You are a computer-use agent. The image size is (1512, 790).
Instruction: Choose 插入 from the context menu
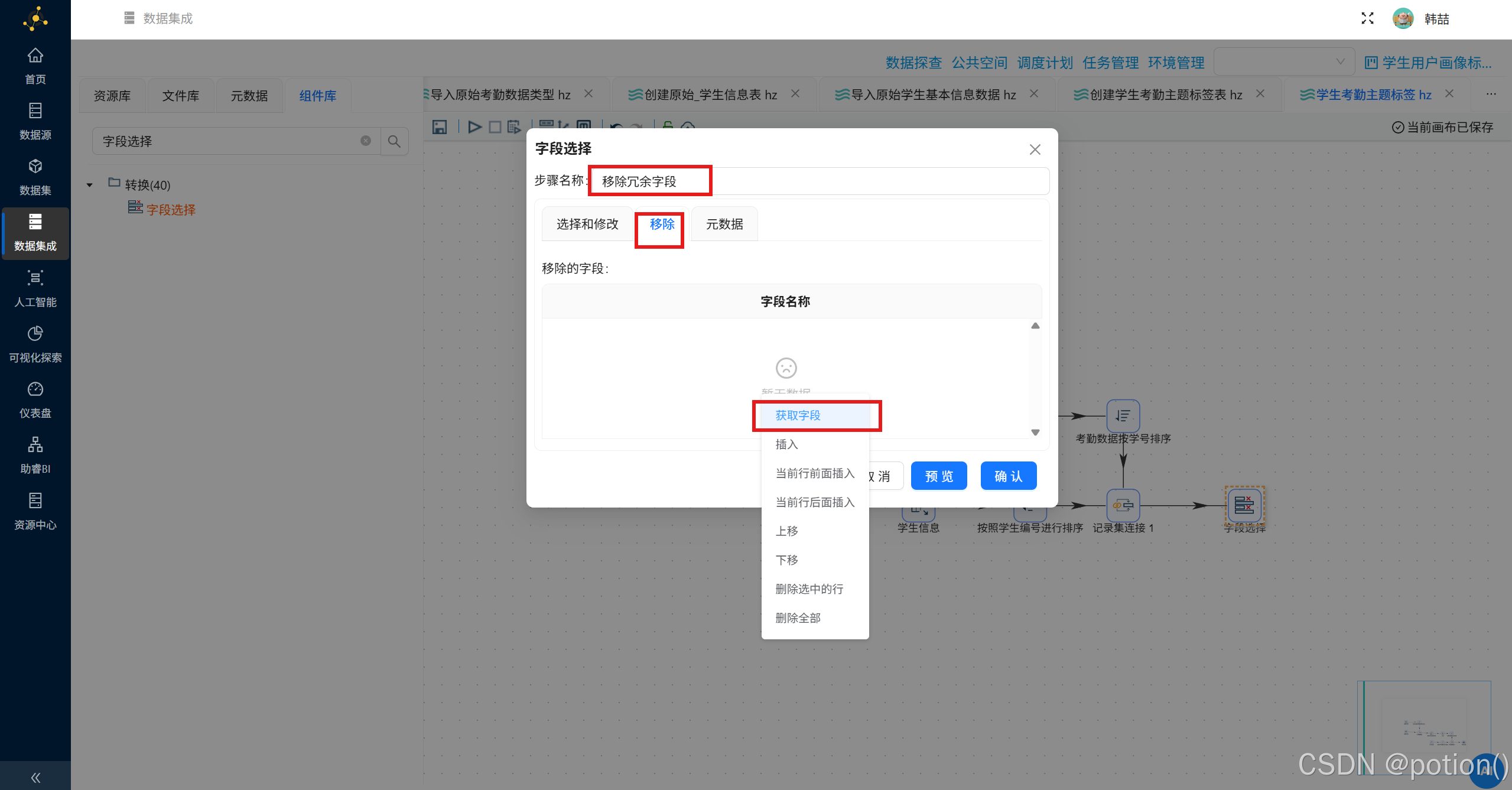click(815, 444)
